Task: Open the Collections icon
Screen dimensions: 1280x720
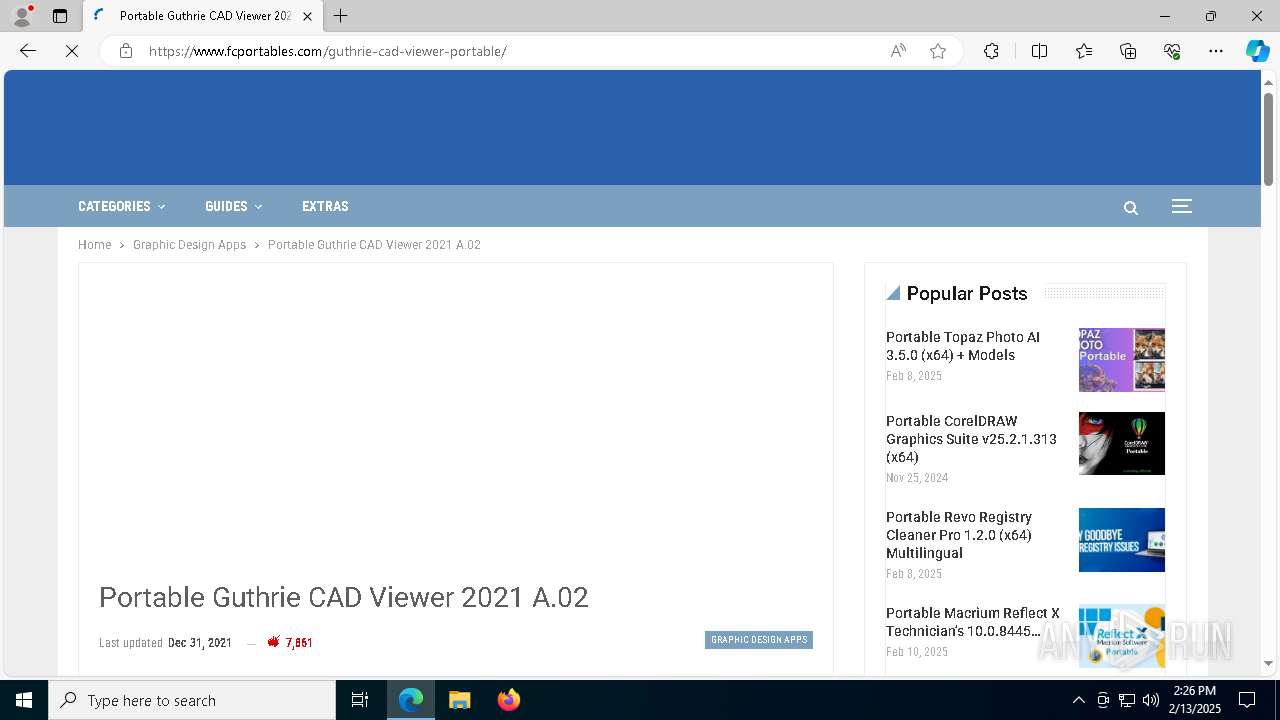Action: pyautogui.click(x=1128, y=51)
